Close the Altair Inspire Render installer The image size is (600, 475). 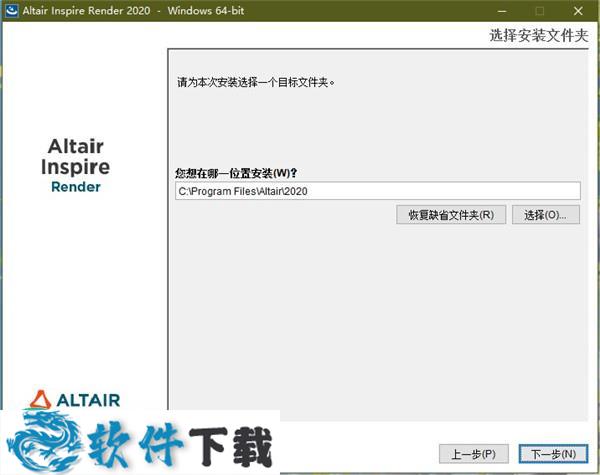click(578, 11)
